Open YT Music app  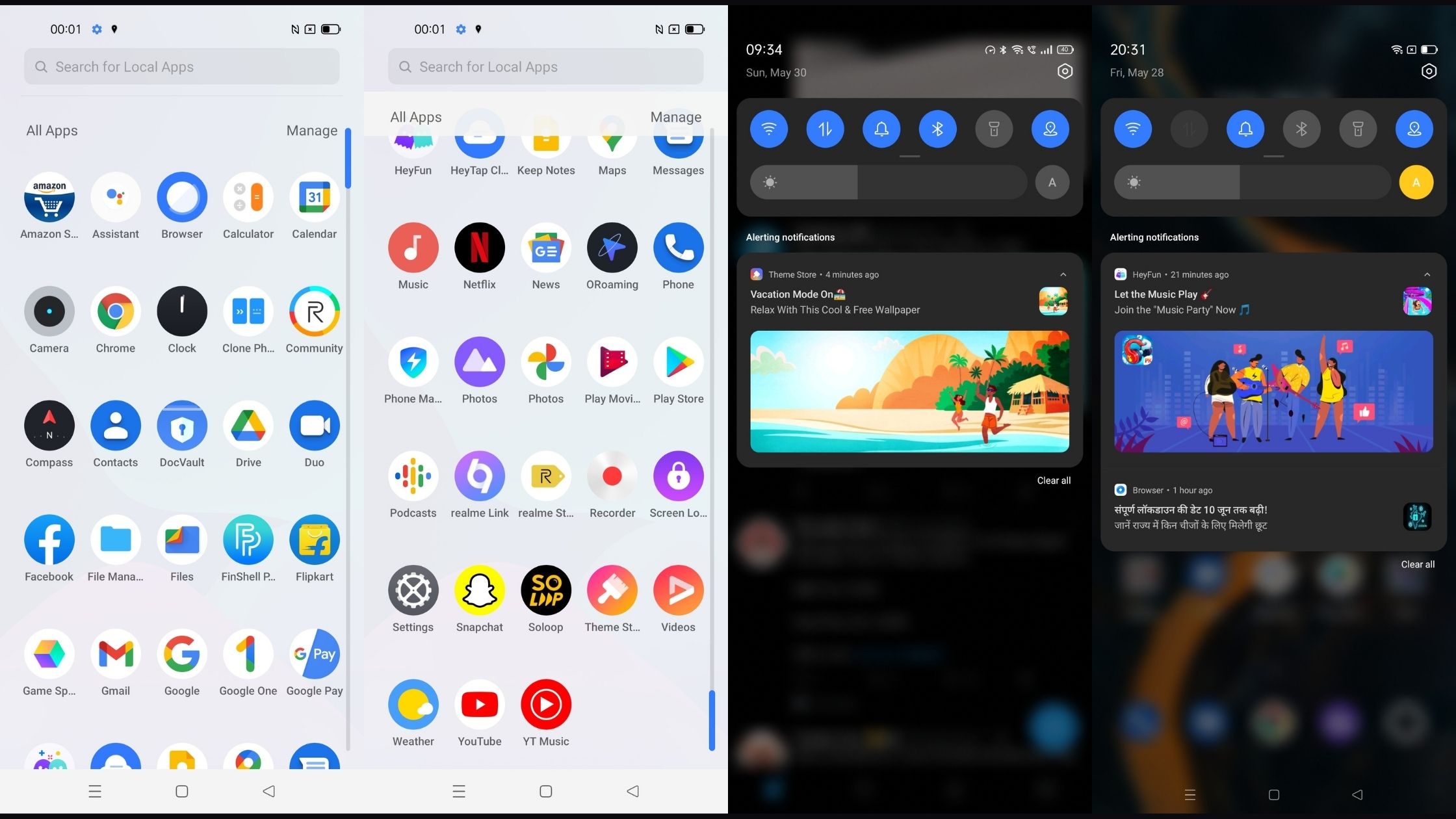tap(545, 704)
